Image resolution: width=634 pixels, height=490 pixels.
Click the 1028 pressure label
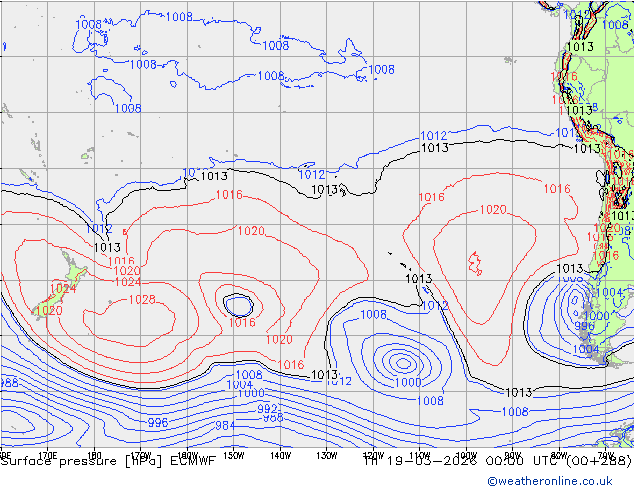pos(142,300)
